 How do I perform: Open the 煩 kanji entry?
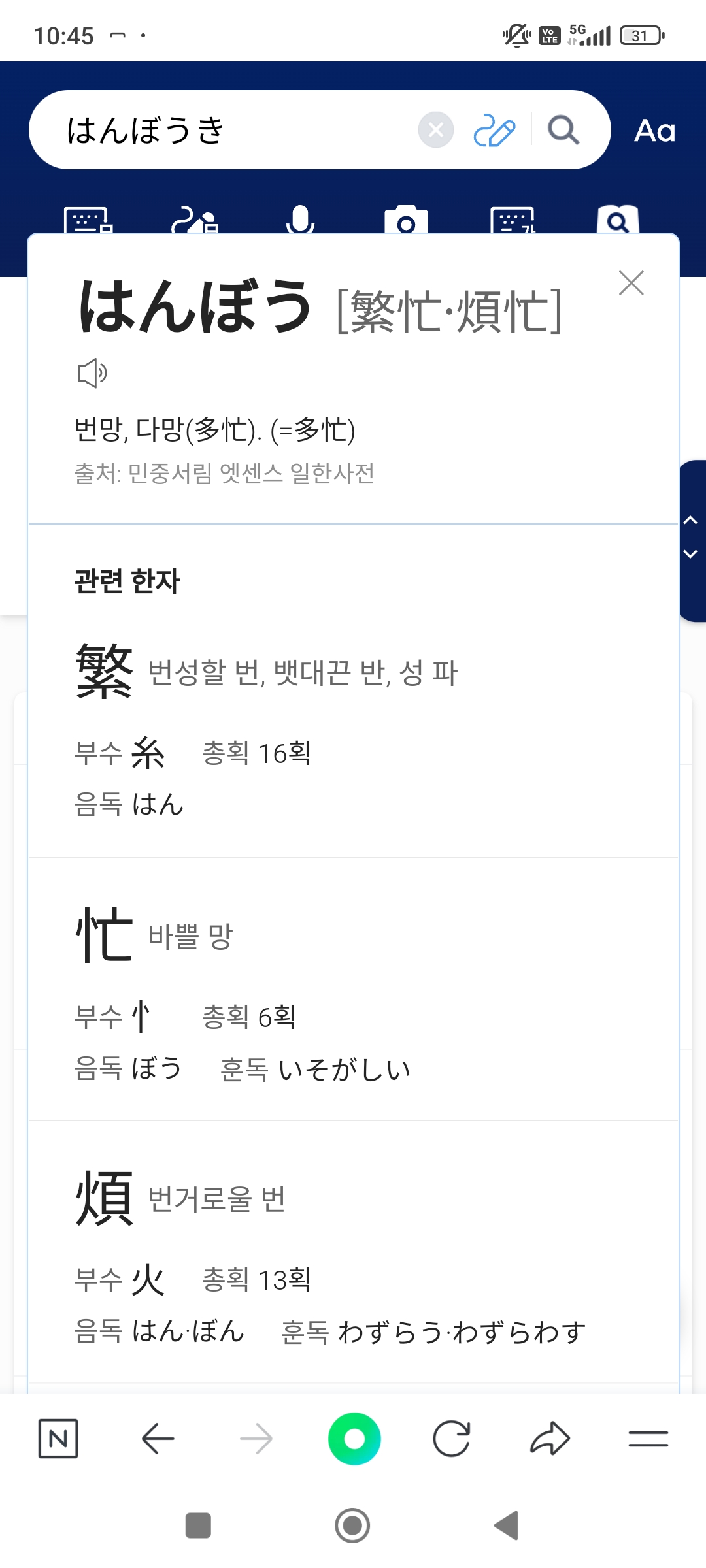click(x=105, y=1198)
